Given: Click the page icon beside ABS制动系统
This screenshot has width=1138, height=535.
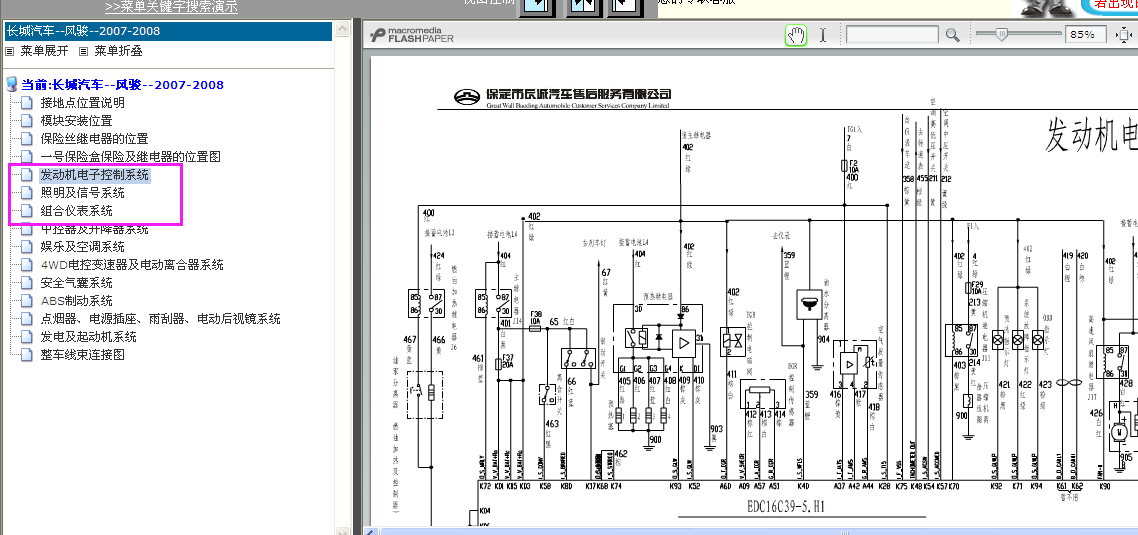Looking at the screenshot, I should click(x=27, y=301).
